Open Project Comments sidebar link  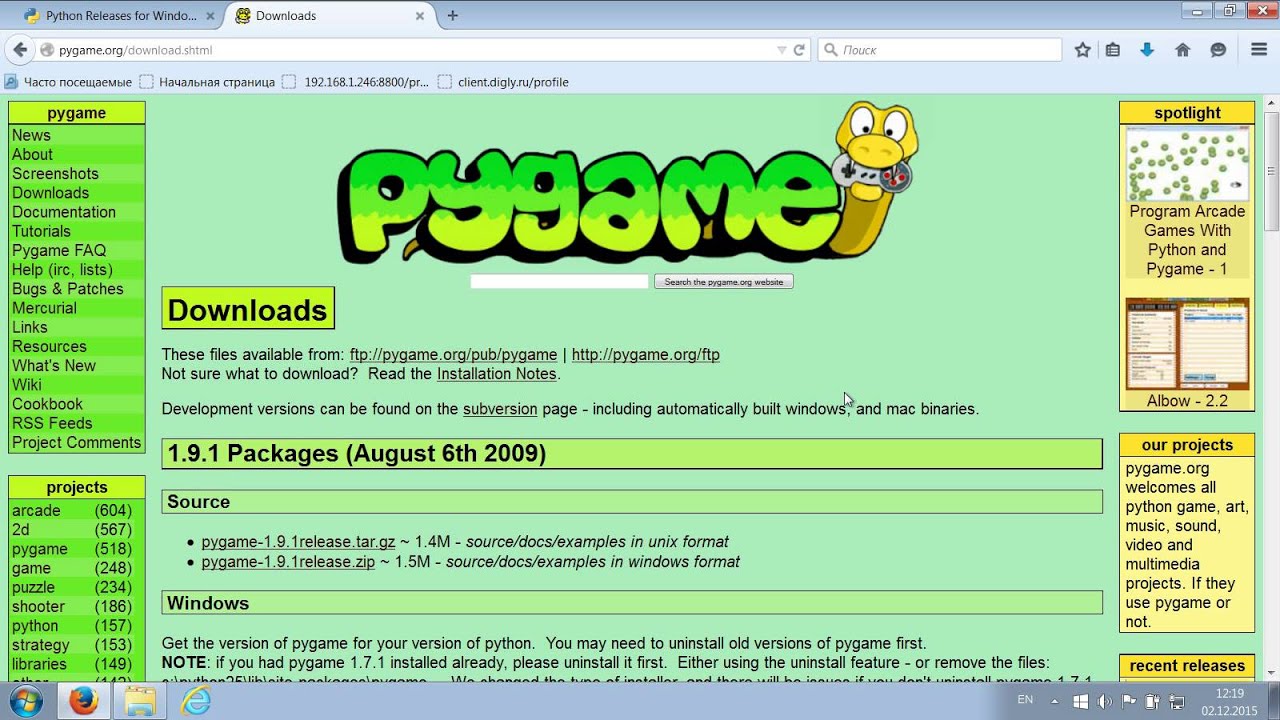[76, 442]
